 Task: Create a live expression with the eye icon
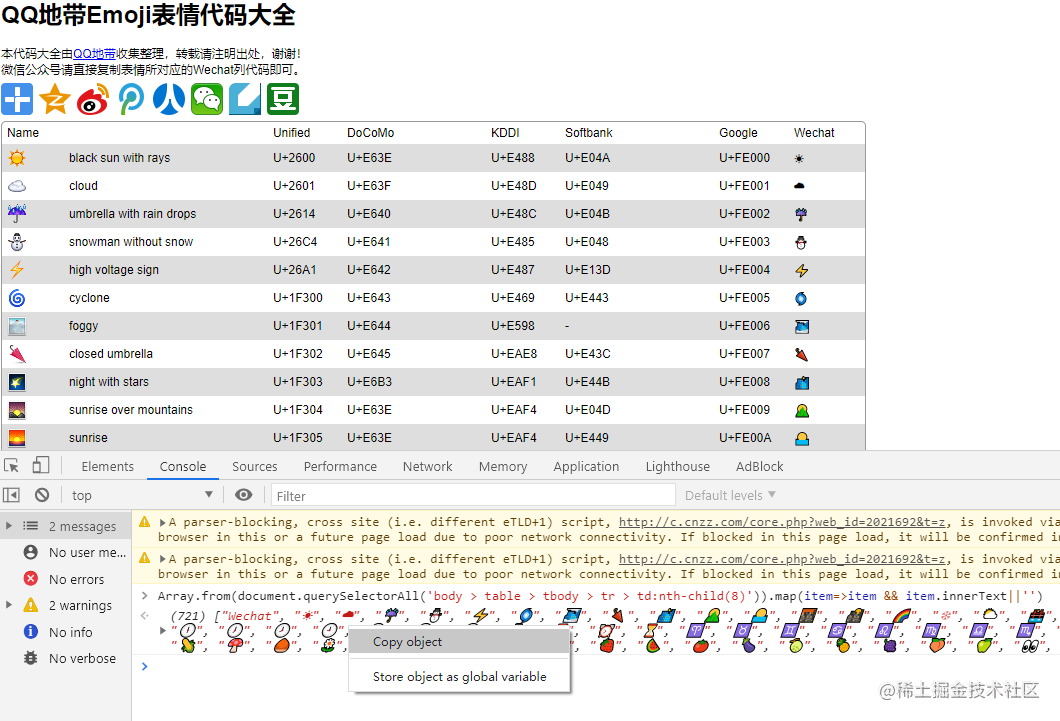click(x=243, y=495)
